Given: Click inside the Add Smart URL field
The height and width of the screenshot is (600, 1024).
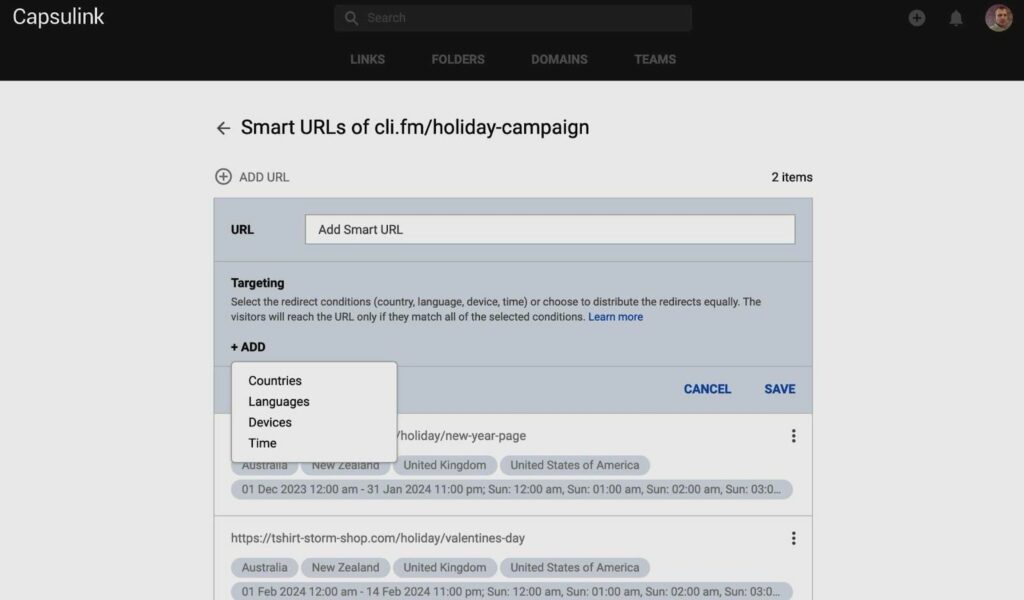Looking at the screenshot, I should (x=549, y=229).
